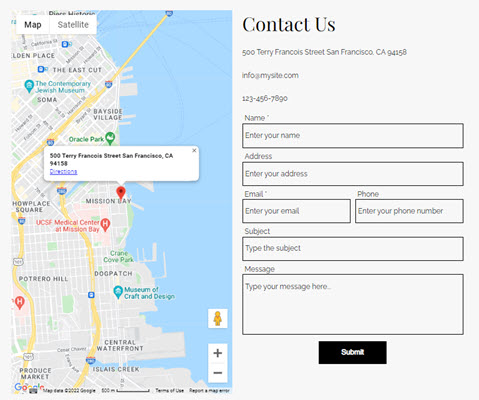Click the POTRERO HILL map label
Screen dimensions: 479x400
tap(43, 279)
